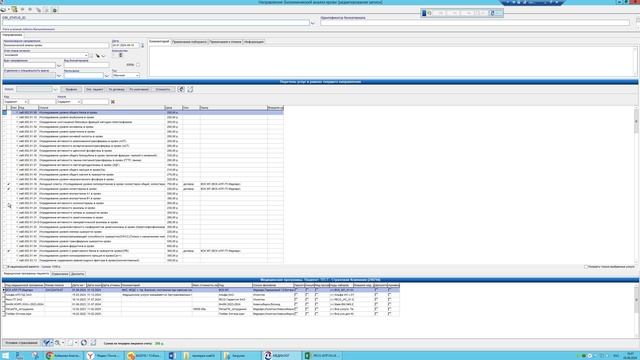
Task: Click the Услуга column header in services grid
Action: [x=102, y=108]
